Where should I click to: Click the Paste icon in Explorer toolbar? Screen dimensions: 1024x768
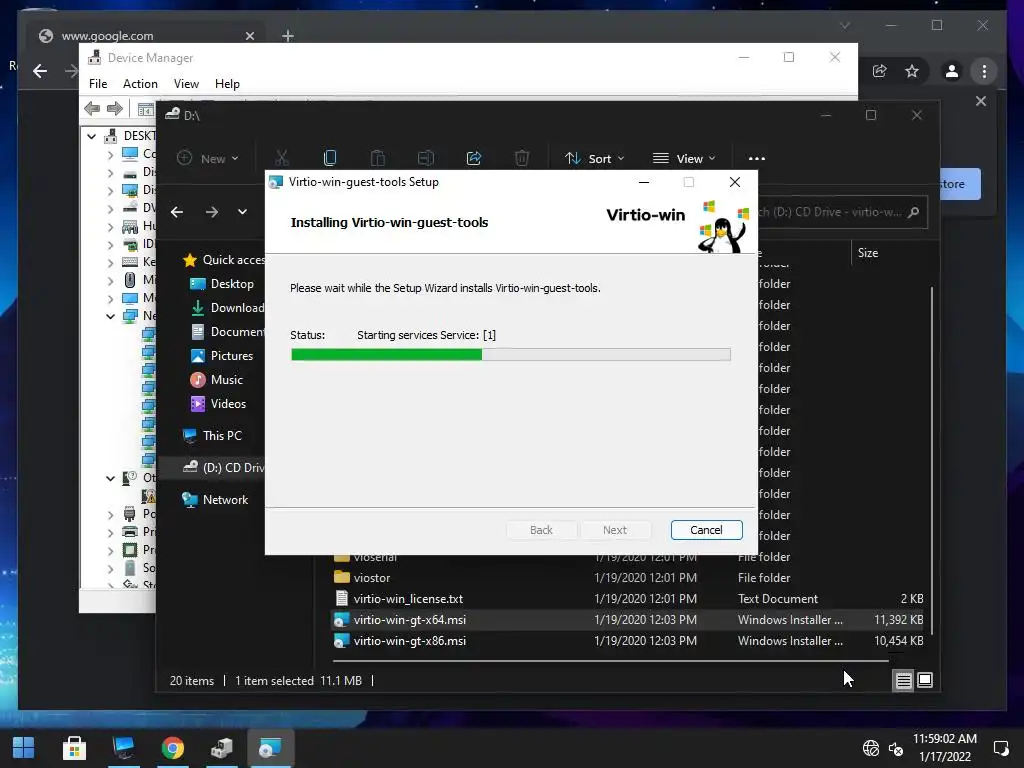coord(377,158)
